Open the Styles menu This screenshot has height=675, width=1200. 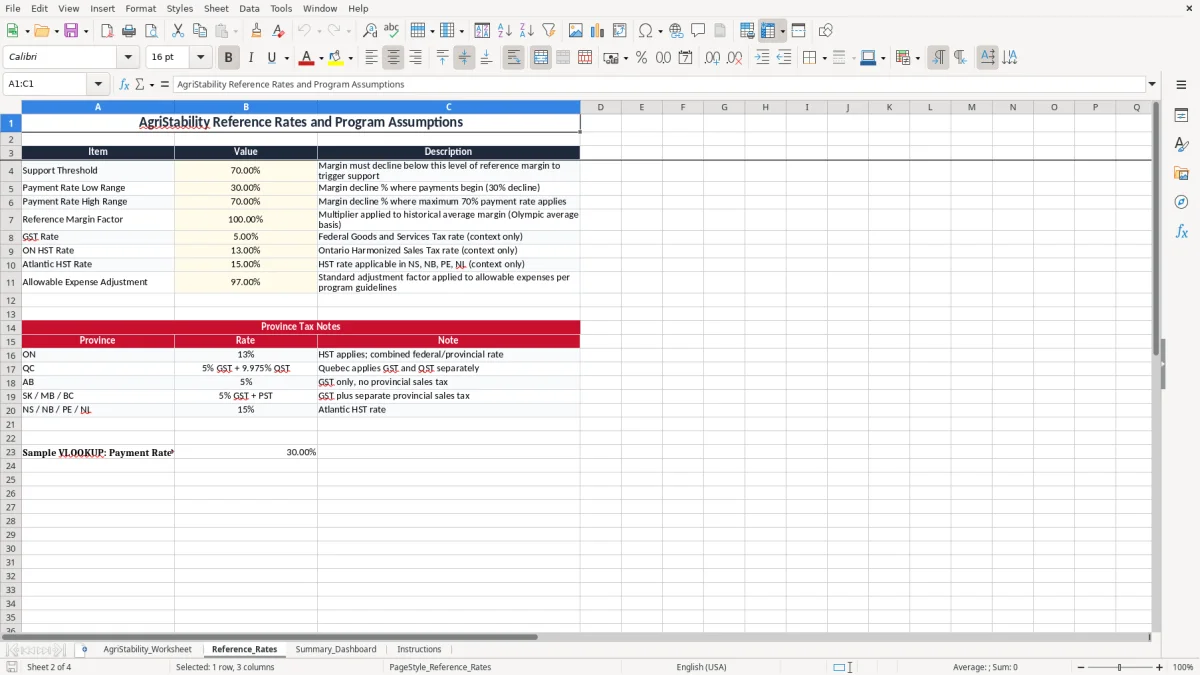click(180, 8)
